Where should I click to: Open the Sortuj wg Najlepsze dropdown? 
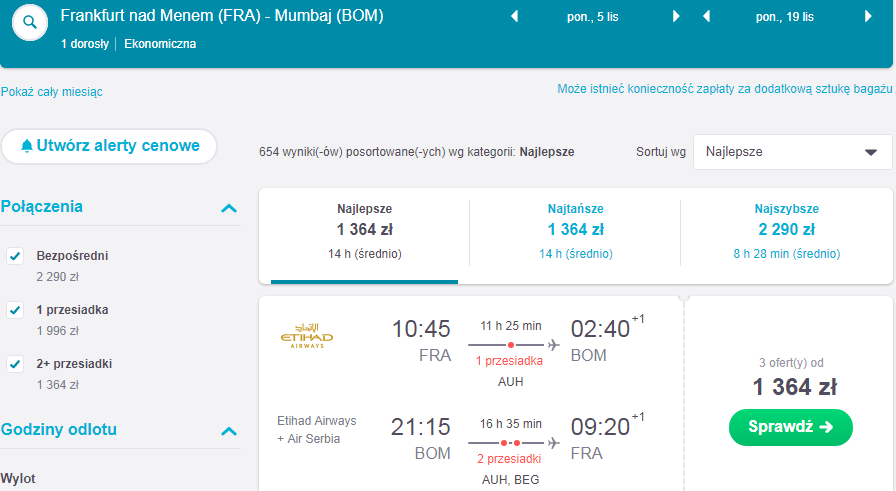pyautogui.click(x=793, y=152)
